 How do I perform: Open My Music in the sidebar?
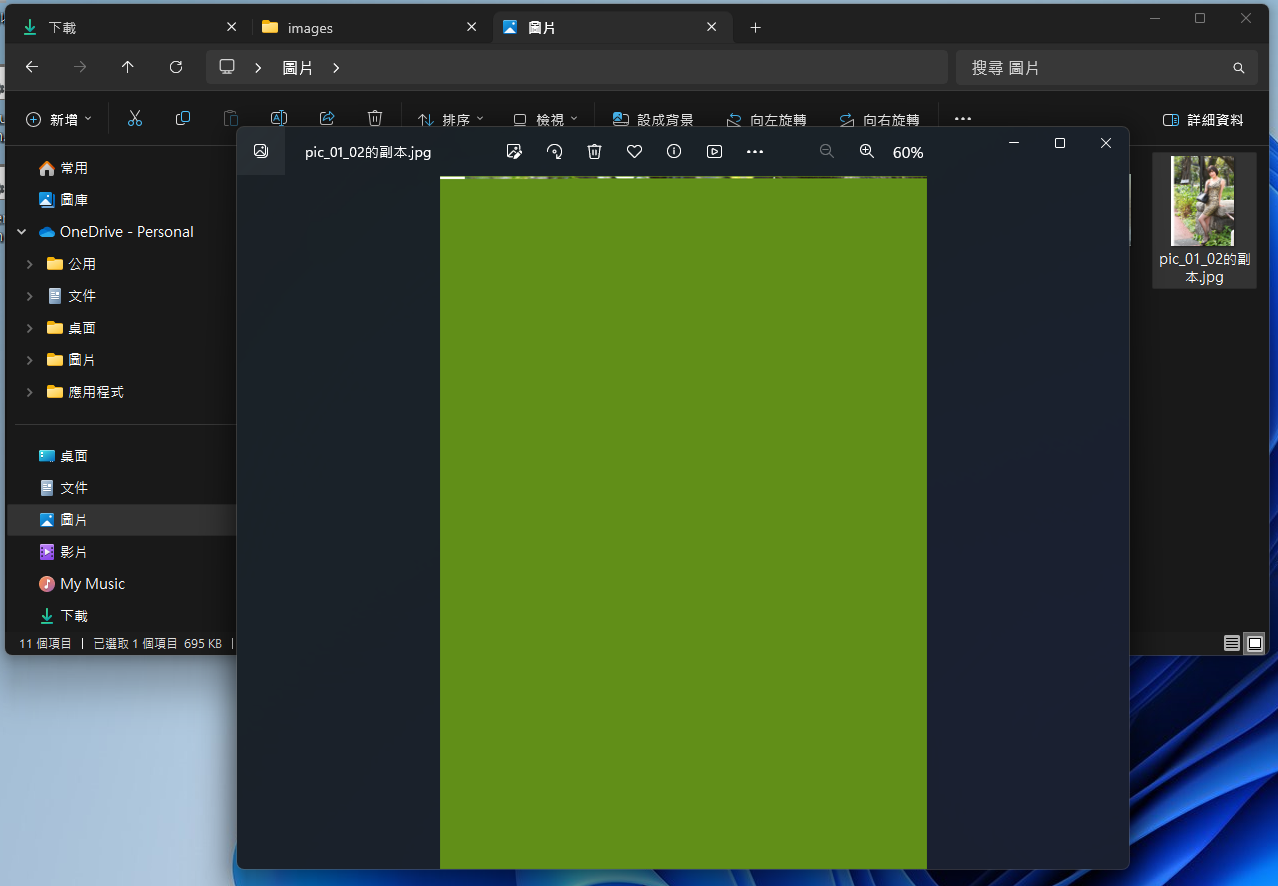click(x=92, y=584)
